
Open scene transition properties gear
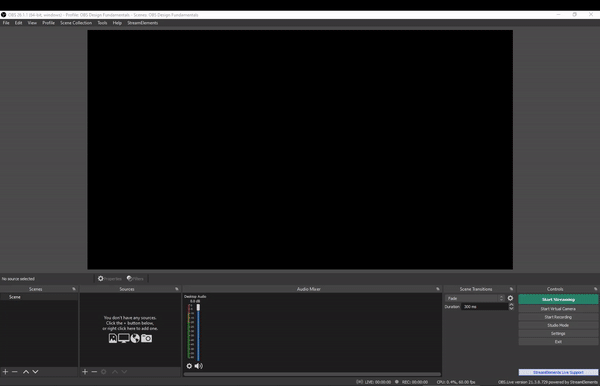coord(510,298)
